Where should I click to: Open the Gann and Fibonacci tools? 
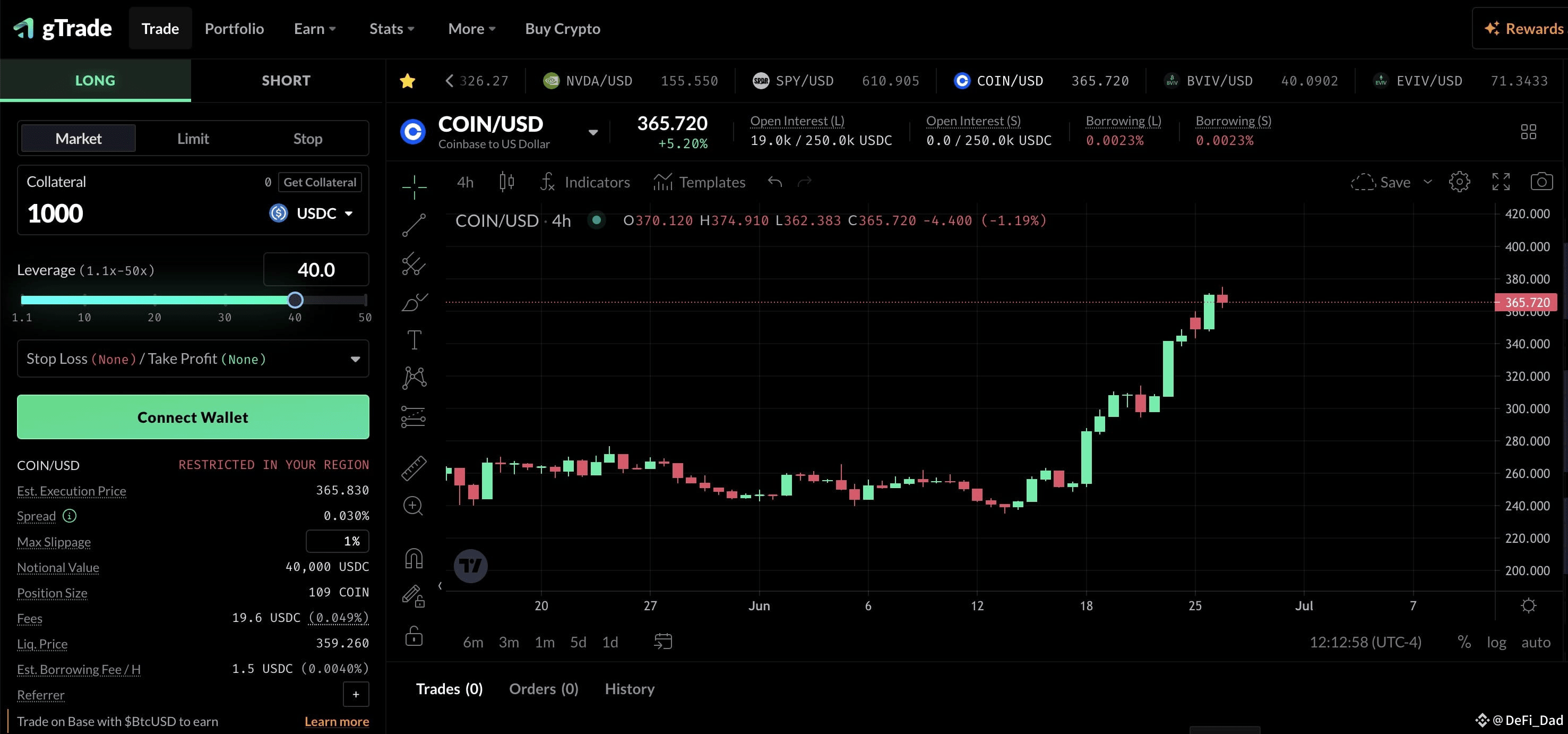414,264
